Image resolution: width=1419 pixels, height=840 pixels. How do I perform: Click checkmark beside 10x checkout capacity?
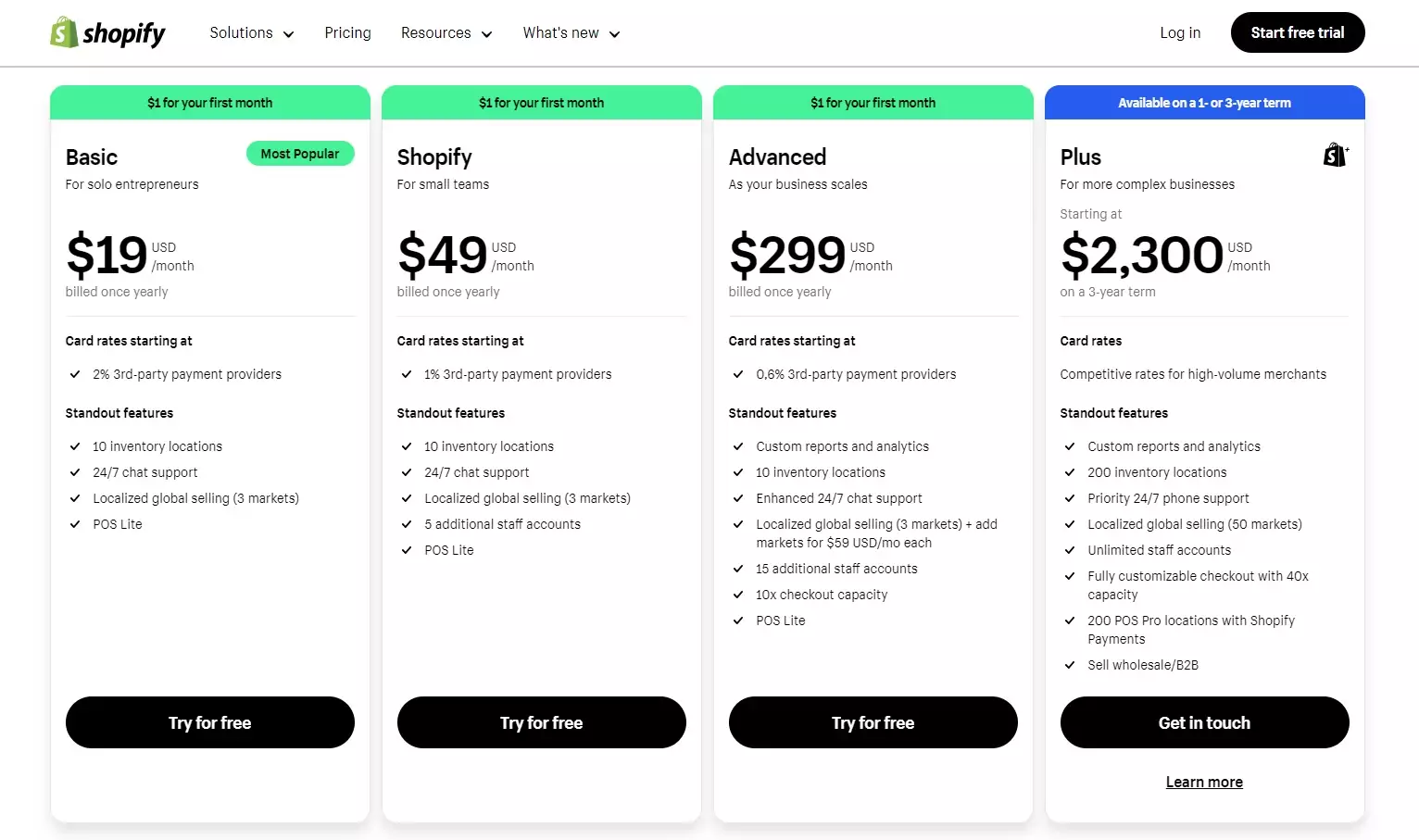coord(738,595)
